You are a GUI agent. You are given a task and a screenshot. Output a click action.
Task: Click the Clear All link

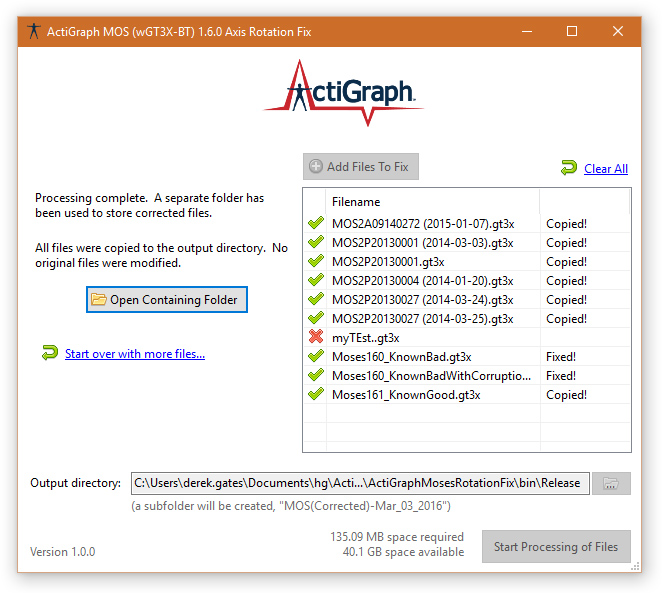(606, 169)
